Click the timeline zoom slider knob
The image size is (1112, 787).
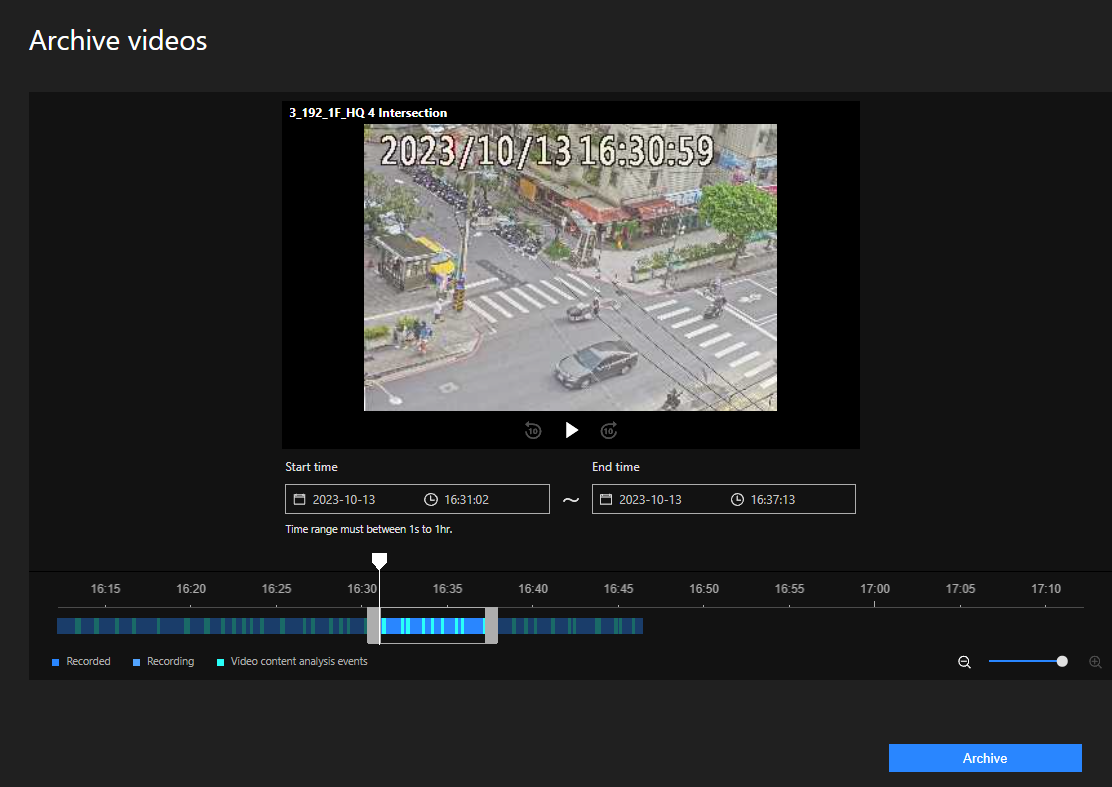pyautogui.click(x=1062, y=661)
